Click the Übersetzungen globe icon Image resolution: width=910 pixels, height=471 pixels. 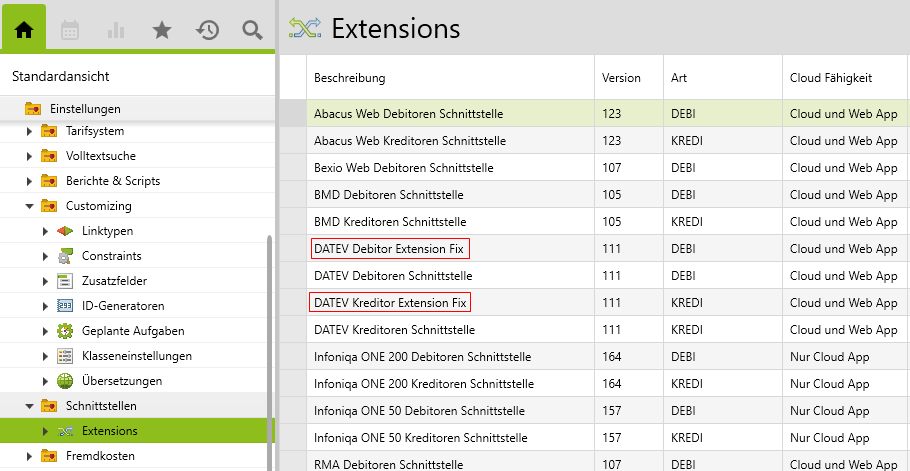pyautogui.click(x=66, y=381)
